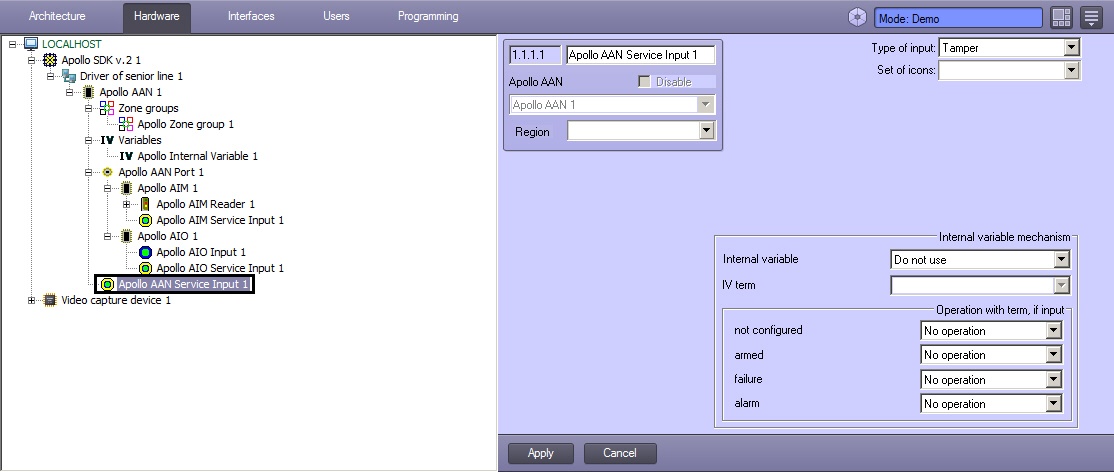The width and height of the screenshot is (1114, 472).
Task: Open the Internal variable dropdown
Action: 1061,259
